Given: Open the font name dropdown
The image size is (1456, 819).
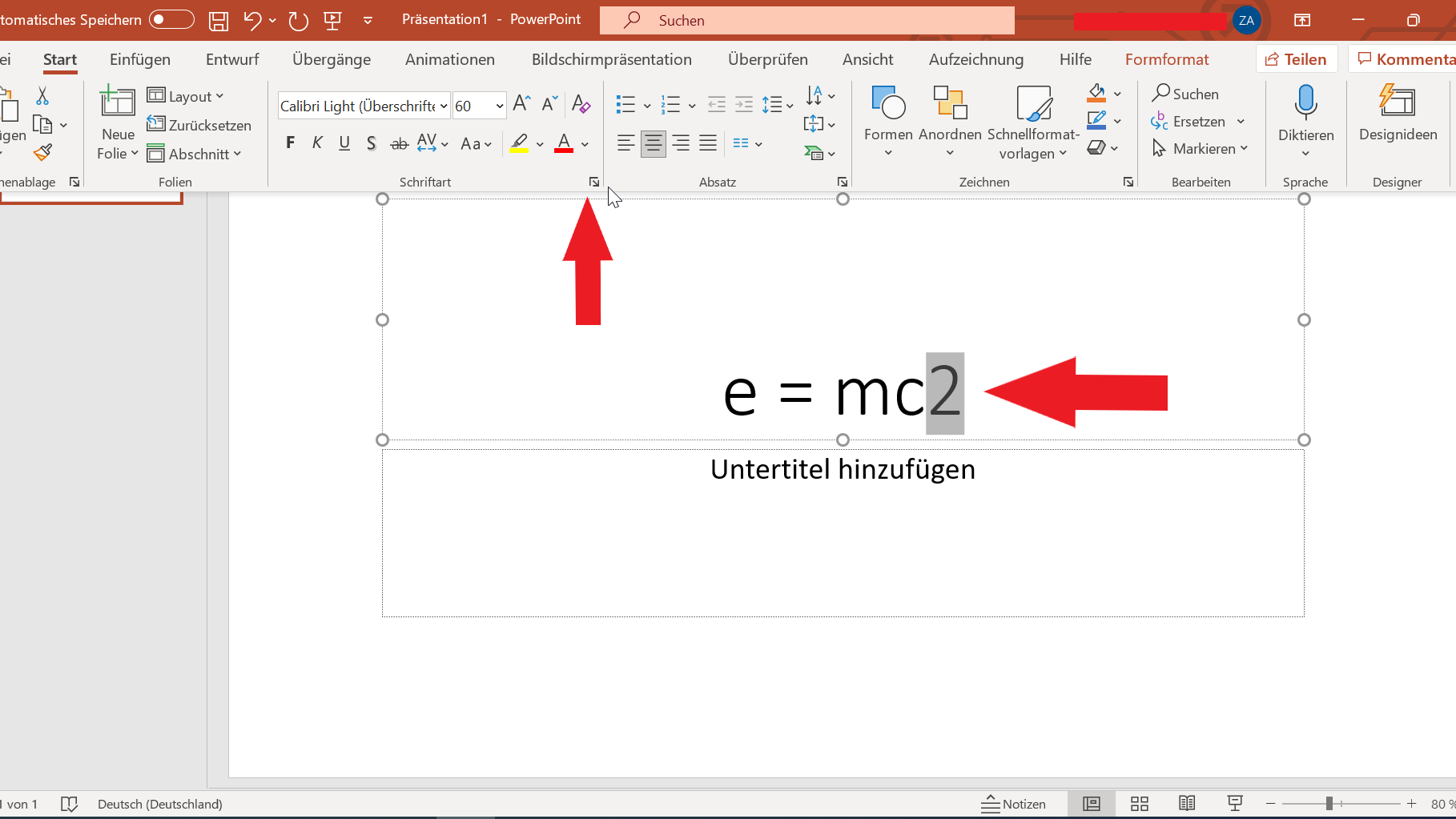Looking at the screenshot, I should pyautogui.click(x=444, y=106).
